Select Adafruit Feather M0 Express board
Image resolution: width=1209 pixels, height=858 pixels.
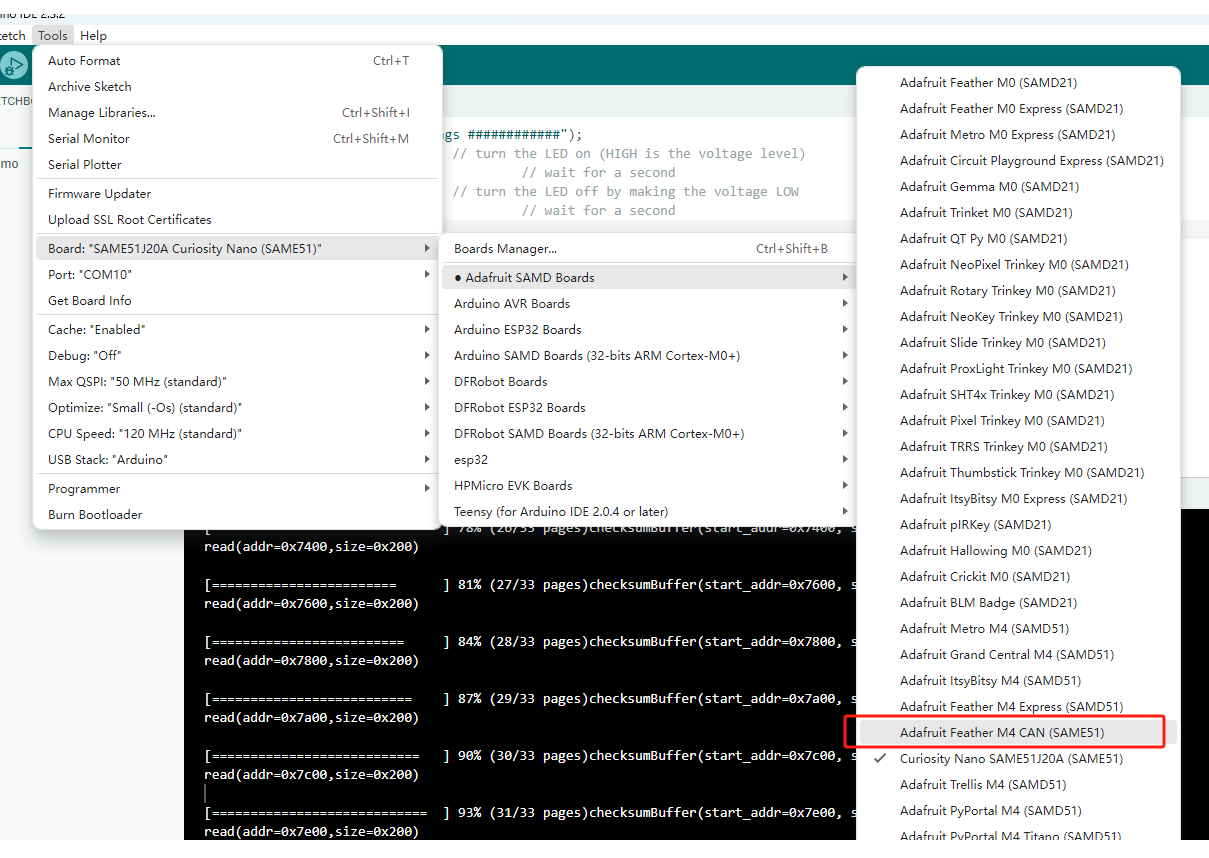pyautogui.click(x=1018, y=109)
